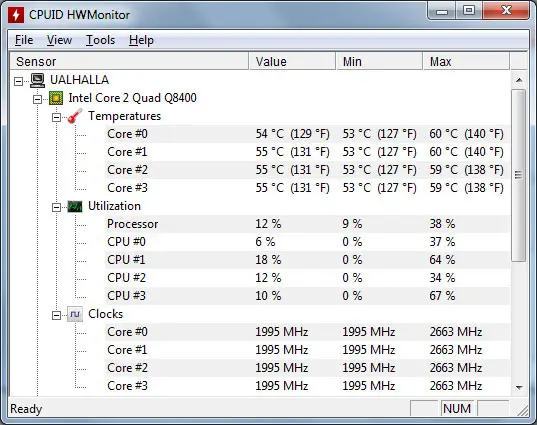Click Core #0 temperature max 60 °C
This screenshot has height=425, width=537.
click(x=466, y=134)
